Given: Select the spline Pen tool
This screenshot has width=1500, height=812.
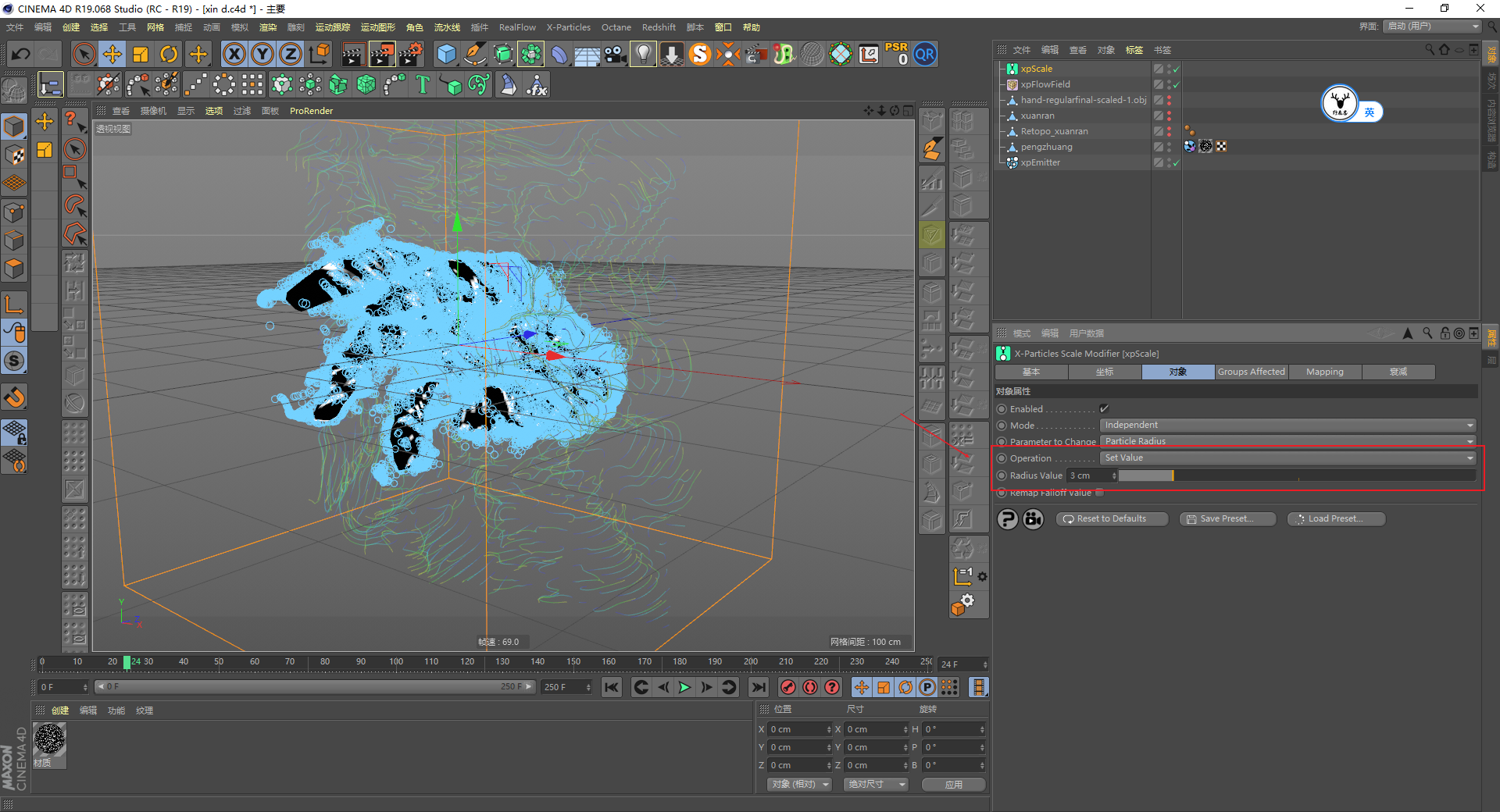Looking at the screenshot, I should [x=474, y=54].
